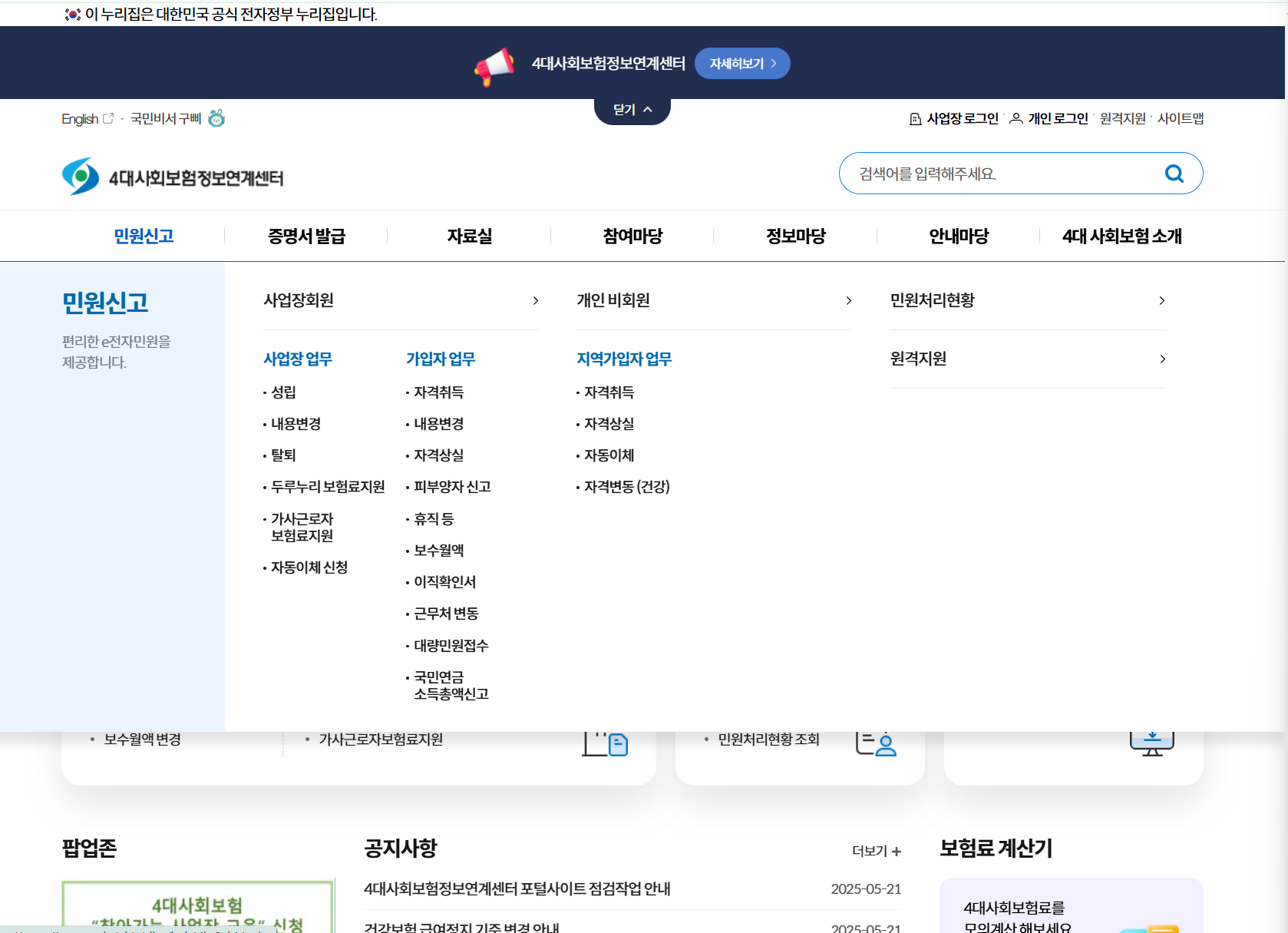Select 대량민원접수 item

[451, 646]
